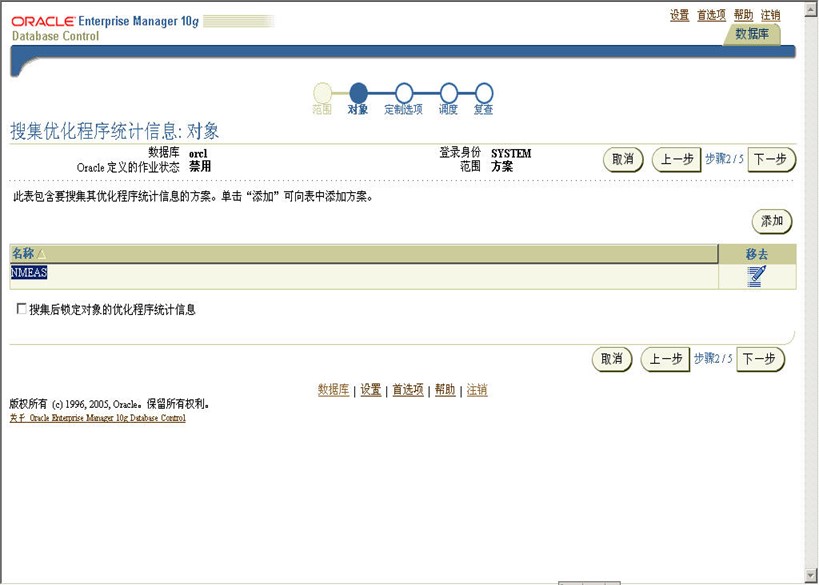Click the remove icon for NMEAS row
Screen dimensions: 819x585
pos(756,276)
